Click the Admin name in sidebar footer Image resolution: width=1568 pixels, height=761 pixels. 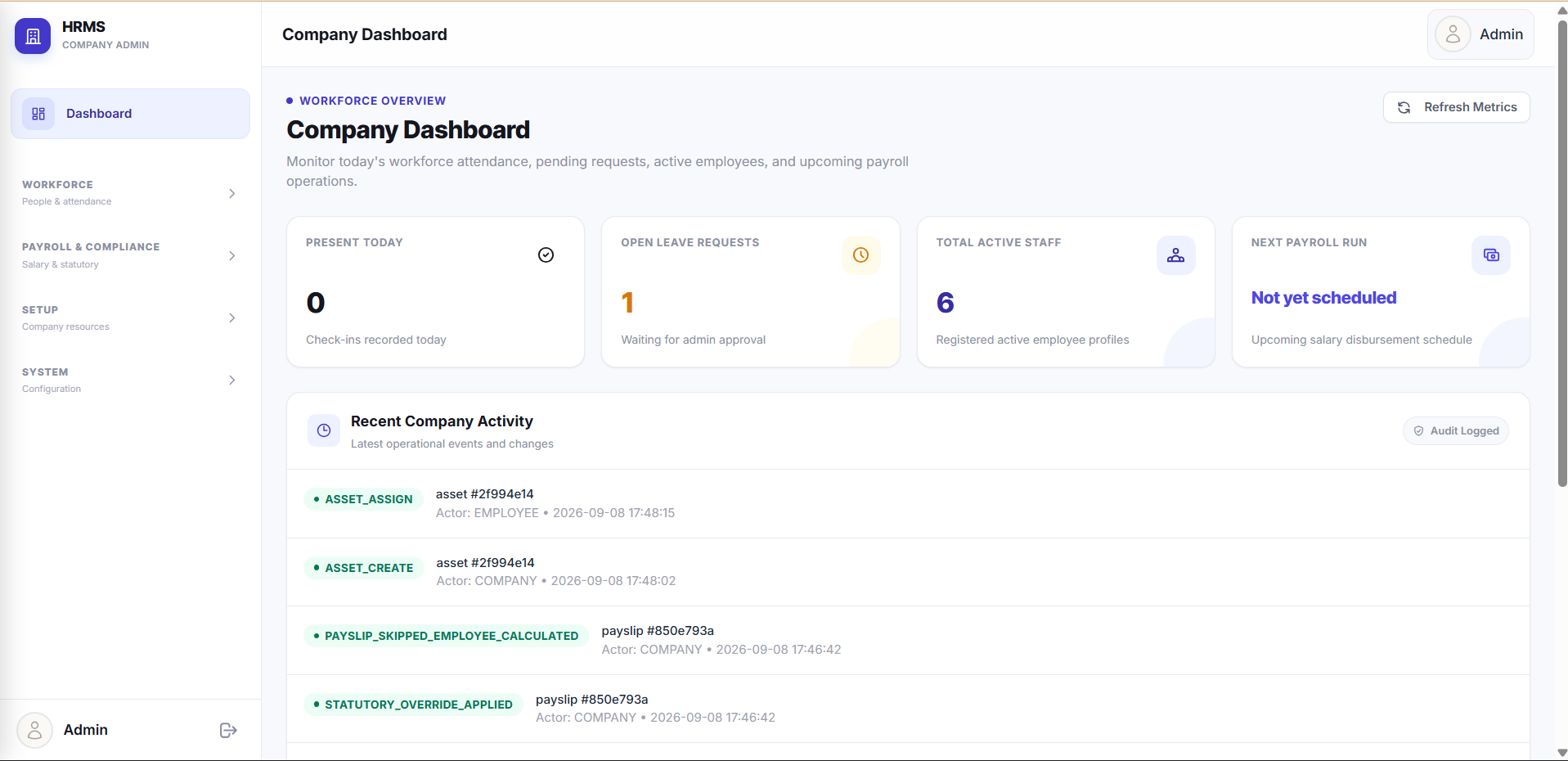(86, 730)
